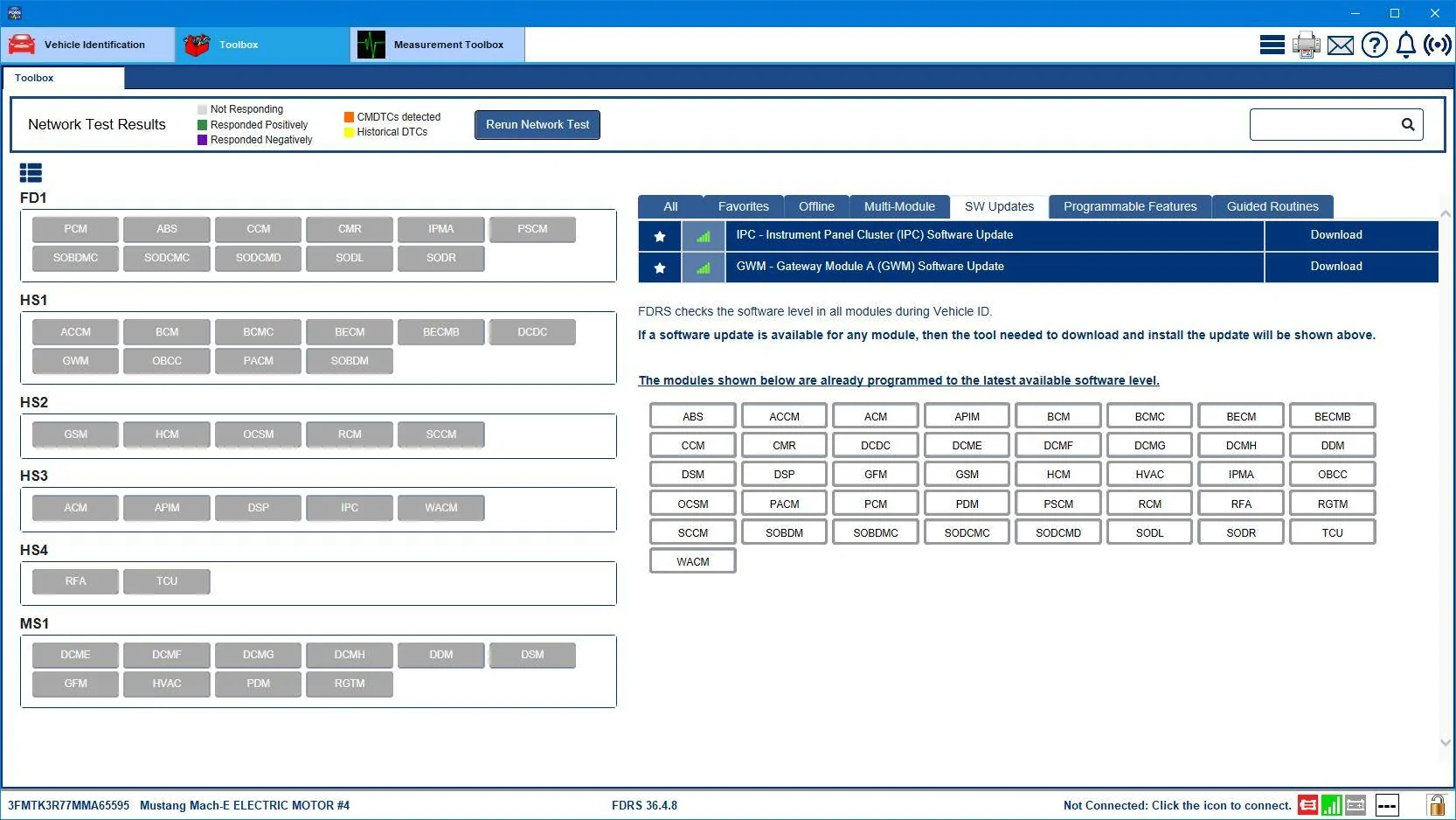
Task: Click OCSM module in HS2 network group
Action: pyautogui.click(x=258, y=434)
